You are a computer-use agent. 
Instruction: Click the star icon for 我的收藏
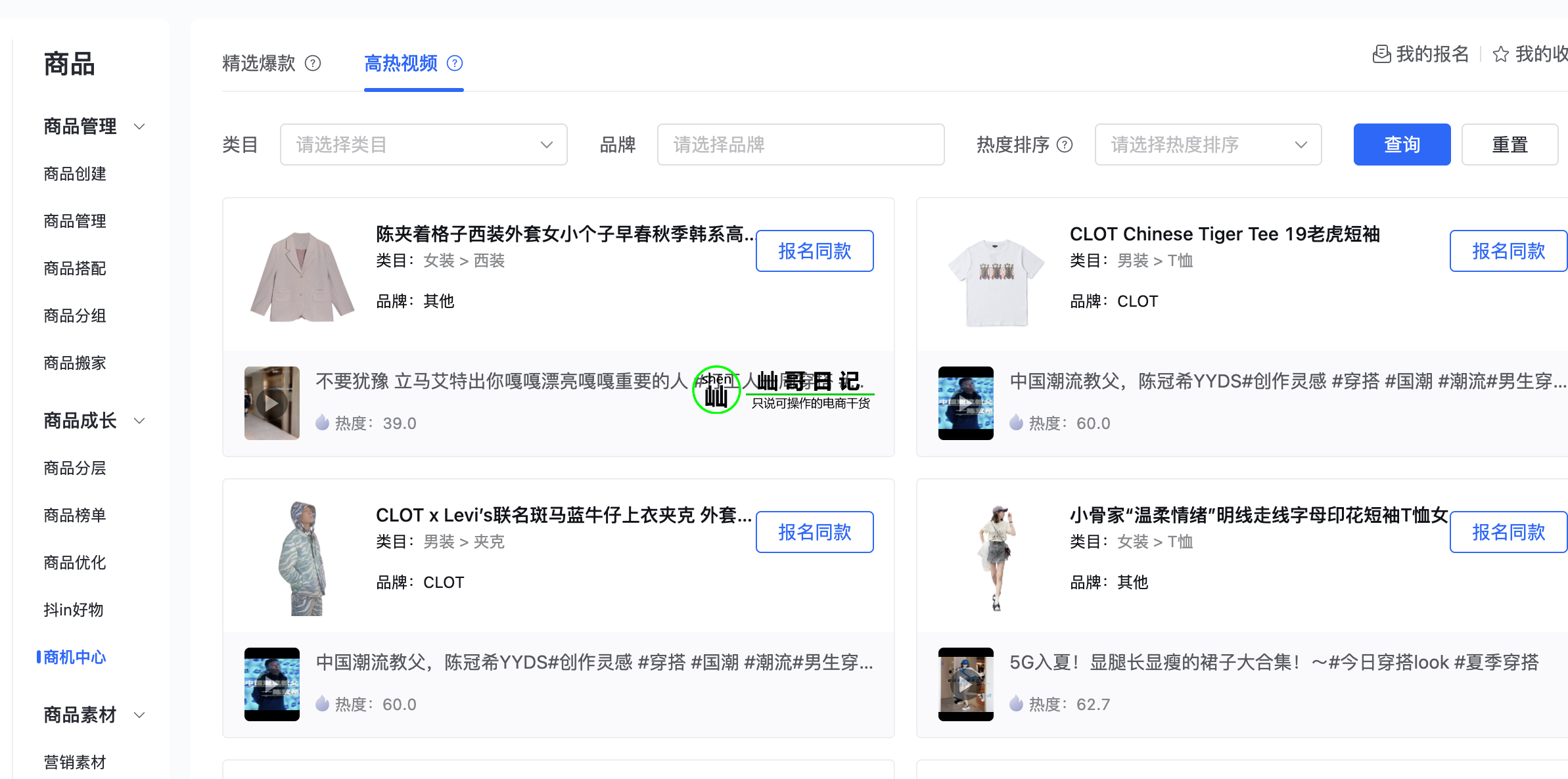1500,54
